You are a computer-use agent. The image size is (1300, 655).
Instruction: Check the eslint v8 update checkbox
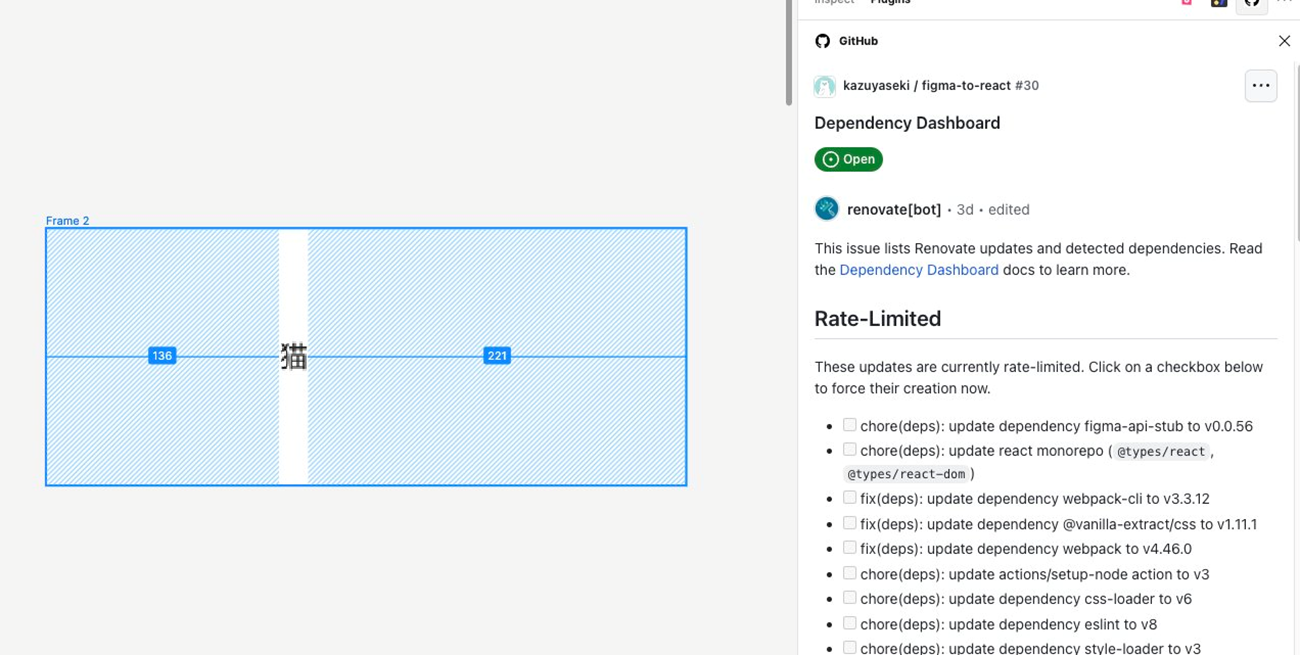pos(849,623)
